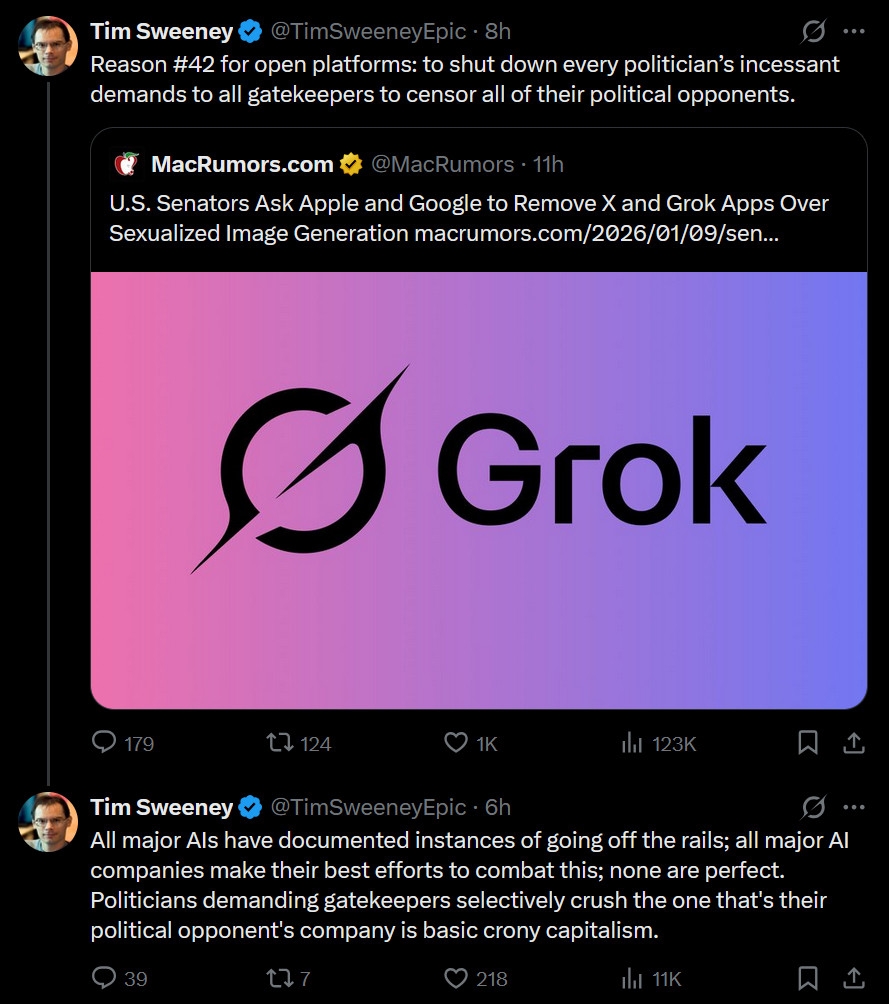Like the first post with 1K likes
Image resolution: width=889 pixels, height=1004 pixels.
(x=457, y=743)
